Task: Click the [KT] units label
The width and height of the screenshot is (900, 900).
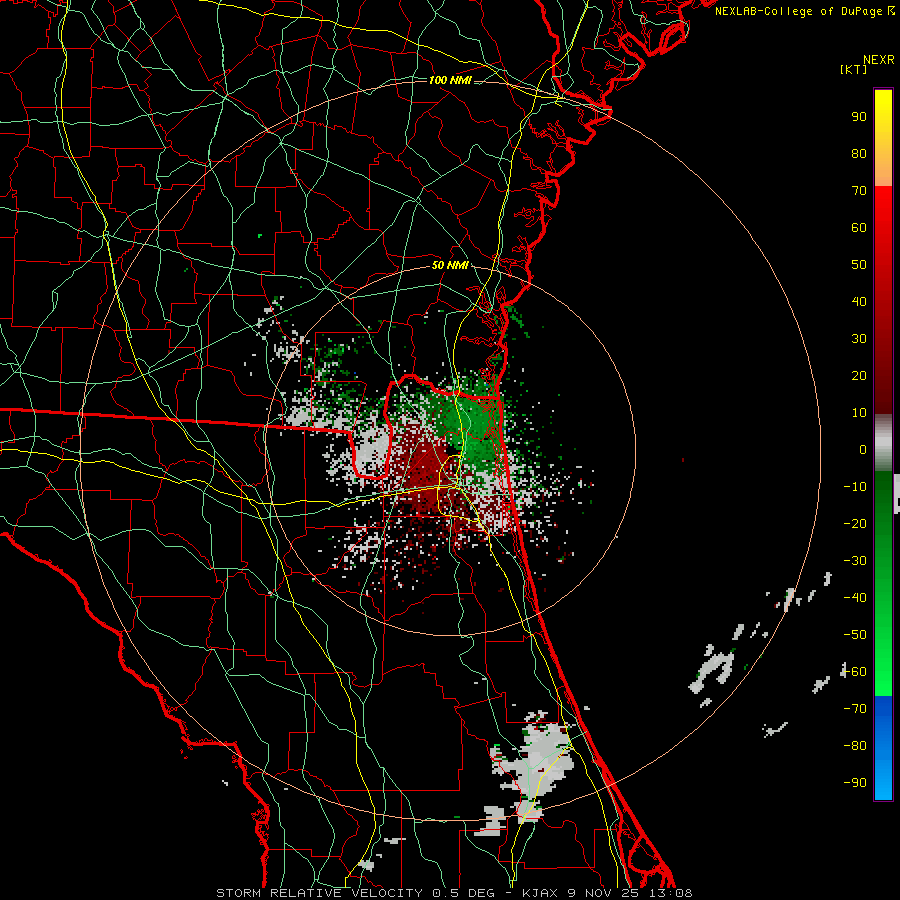Action: [854, 69]
